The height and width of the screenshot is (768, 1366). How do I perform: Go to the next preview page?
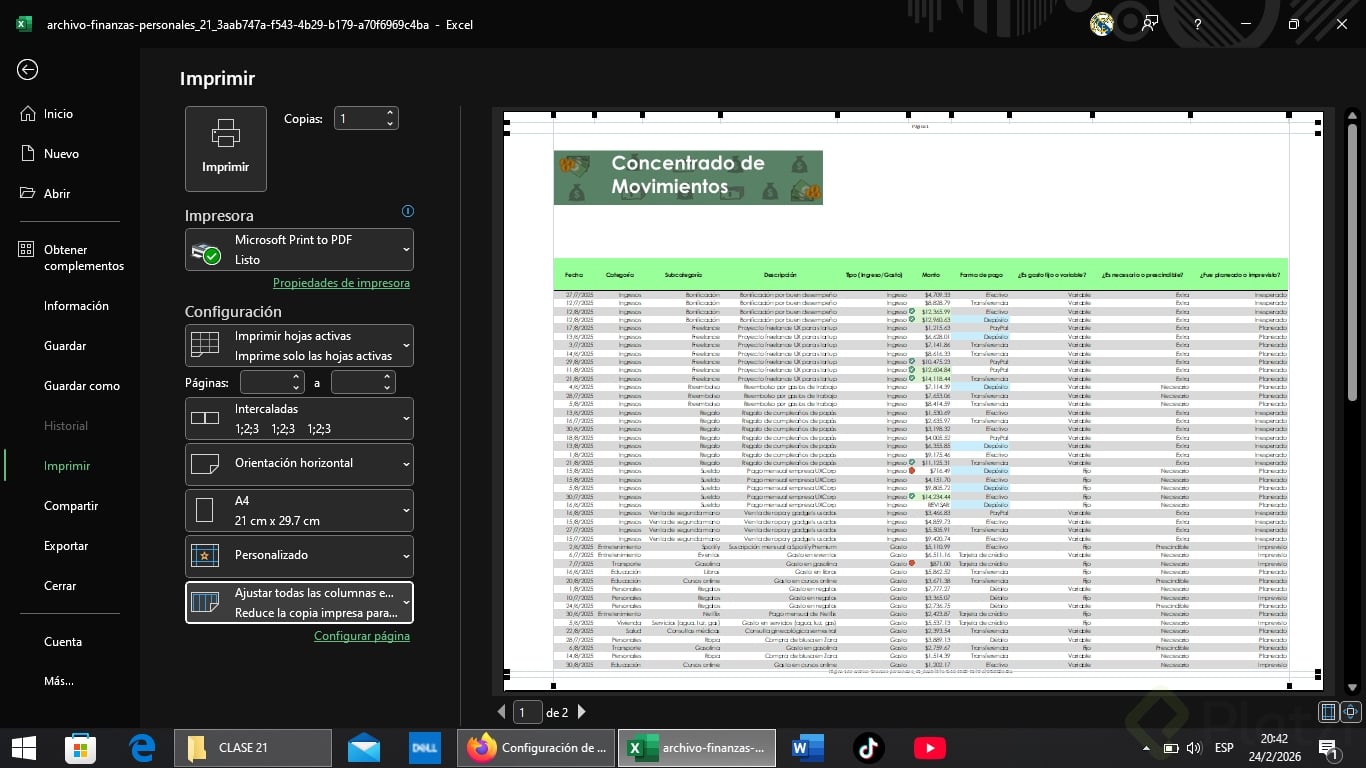pos(581,712)
